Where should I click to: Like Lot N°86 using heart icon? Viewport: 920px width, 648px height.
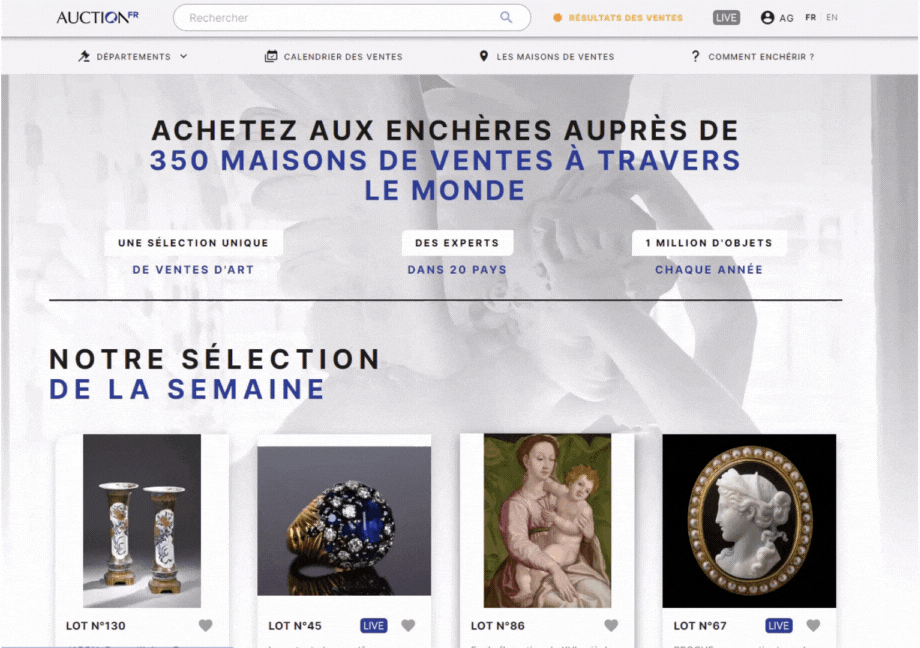pyautogui.click(x=611, y=626)
